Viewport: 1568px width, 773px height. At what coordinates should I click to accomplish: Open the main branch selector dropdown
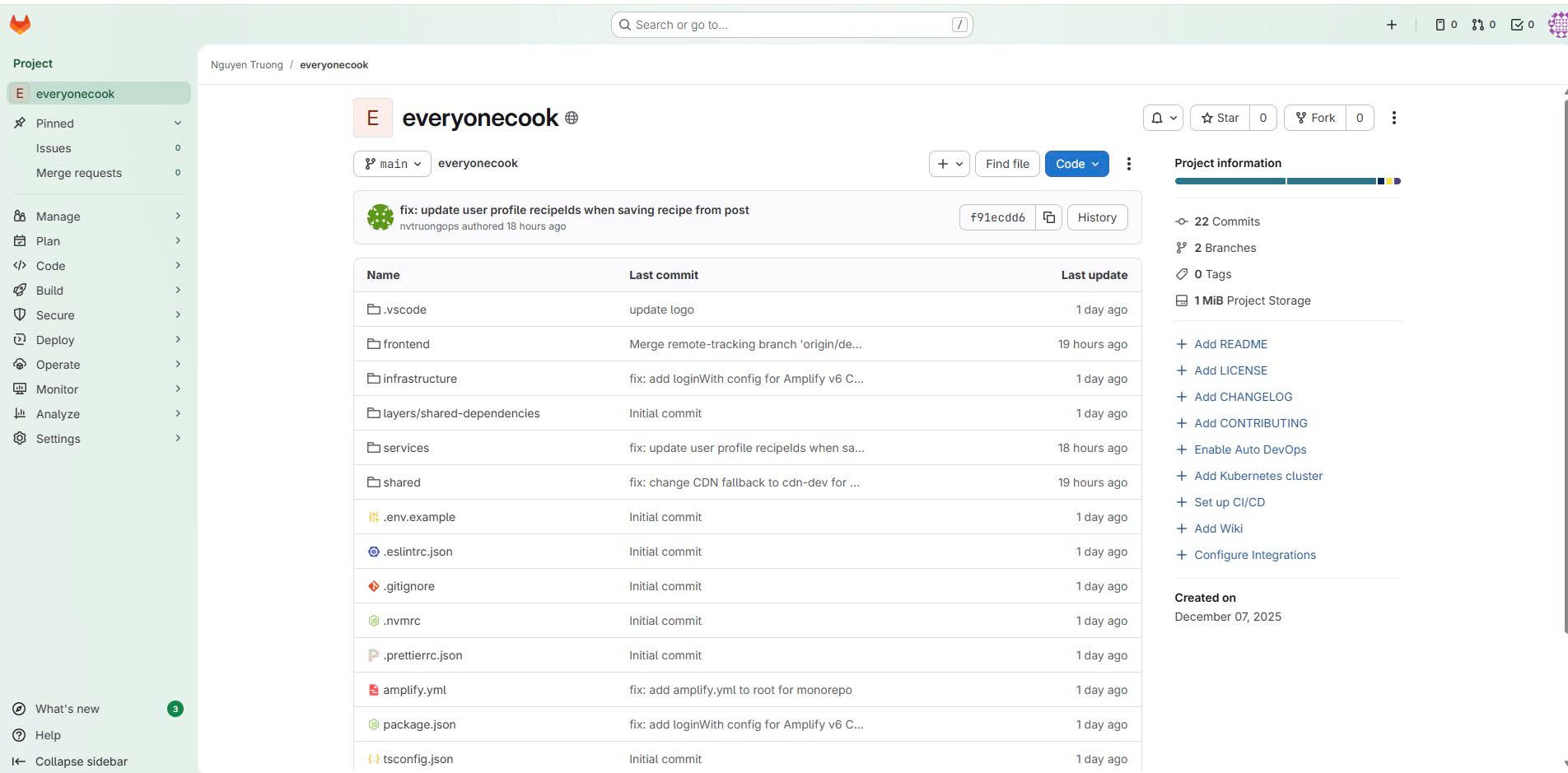[392, 164]
